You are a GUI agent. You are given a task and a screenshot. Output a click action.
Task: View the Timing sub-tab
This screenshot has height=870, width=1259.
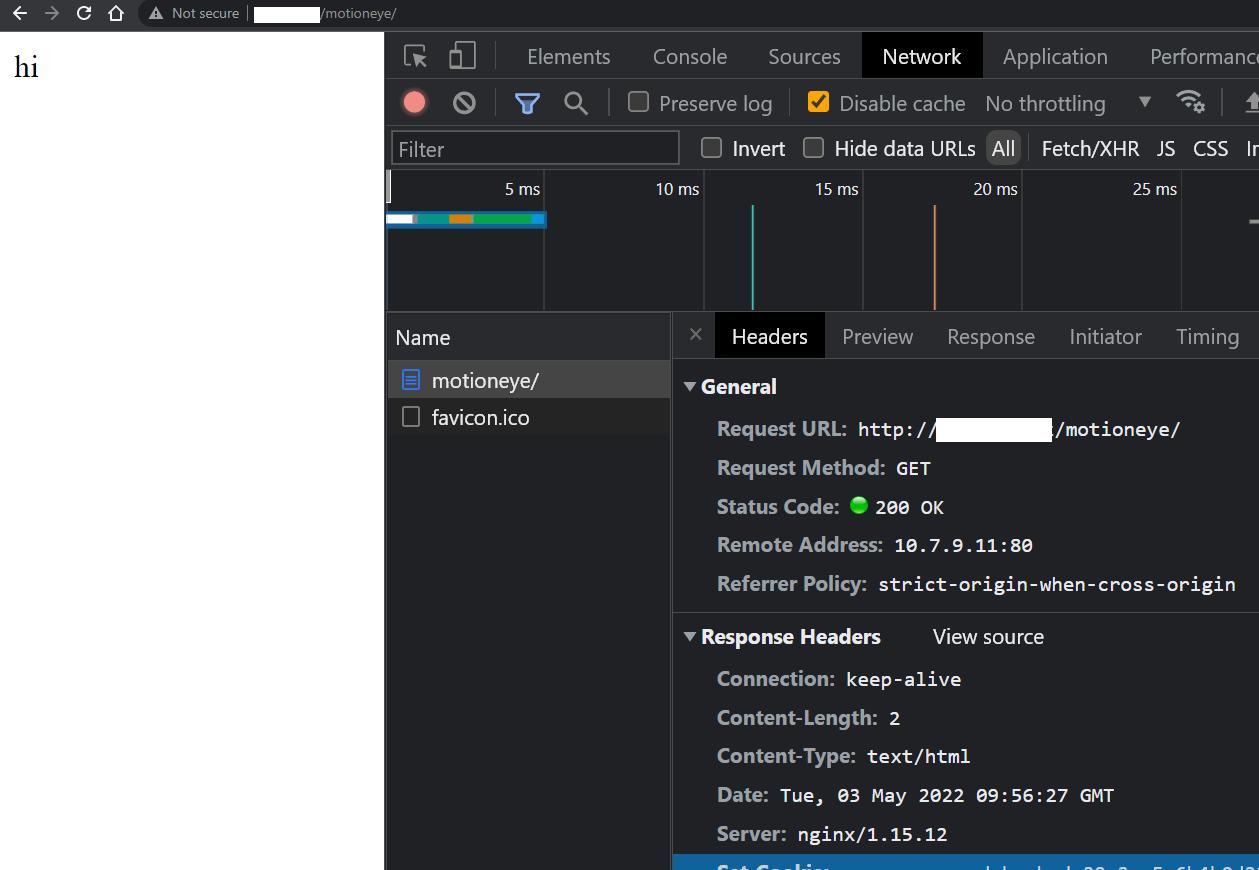[x=1207, y=336]
